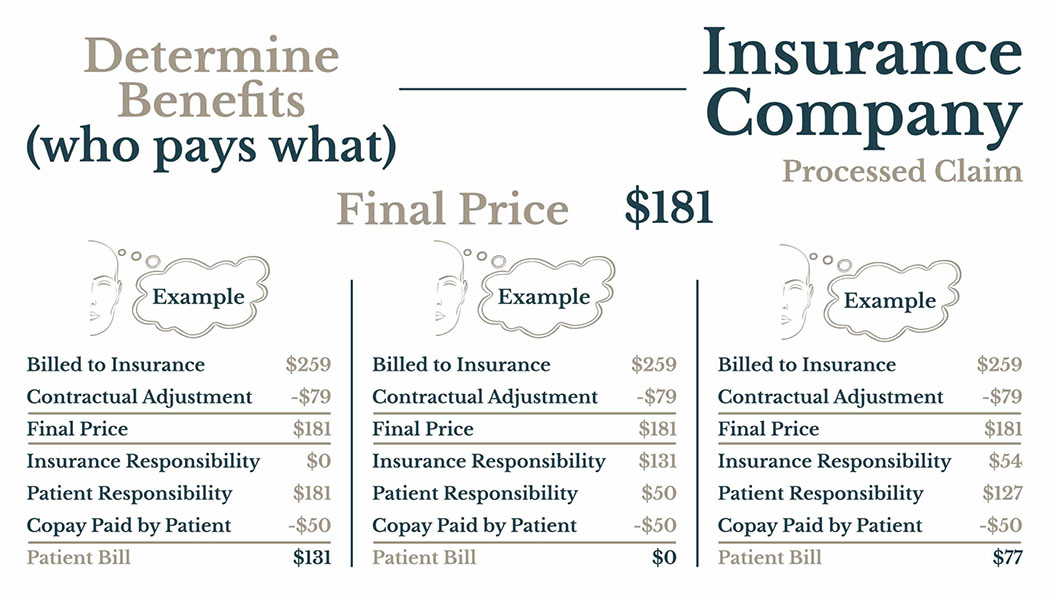This screenshot has height=600, width=1050.
Task: Click the face sketch in the first example column
Action: click(x=104, y=289)
